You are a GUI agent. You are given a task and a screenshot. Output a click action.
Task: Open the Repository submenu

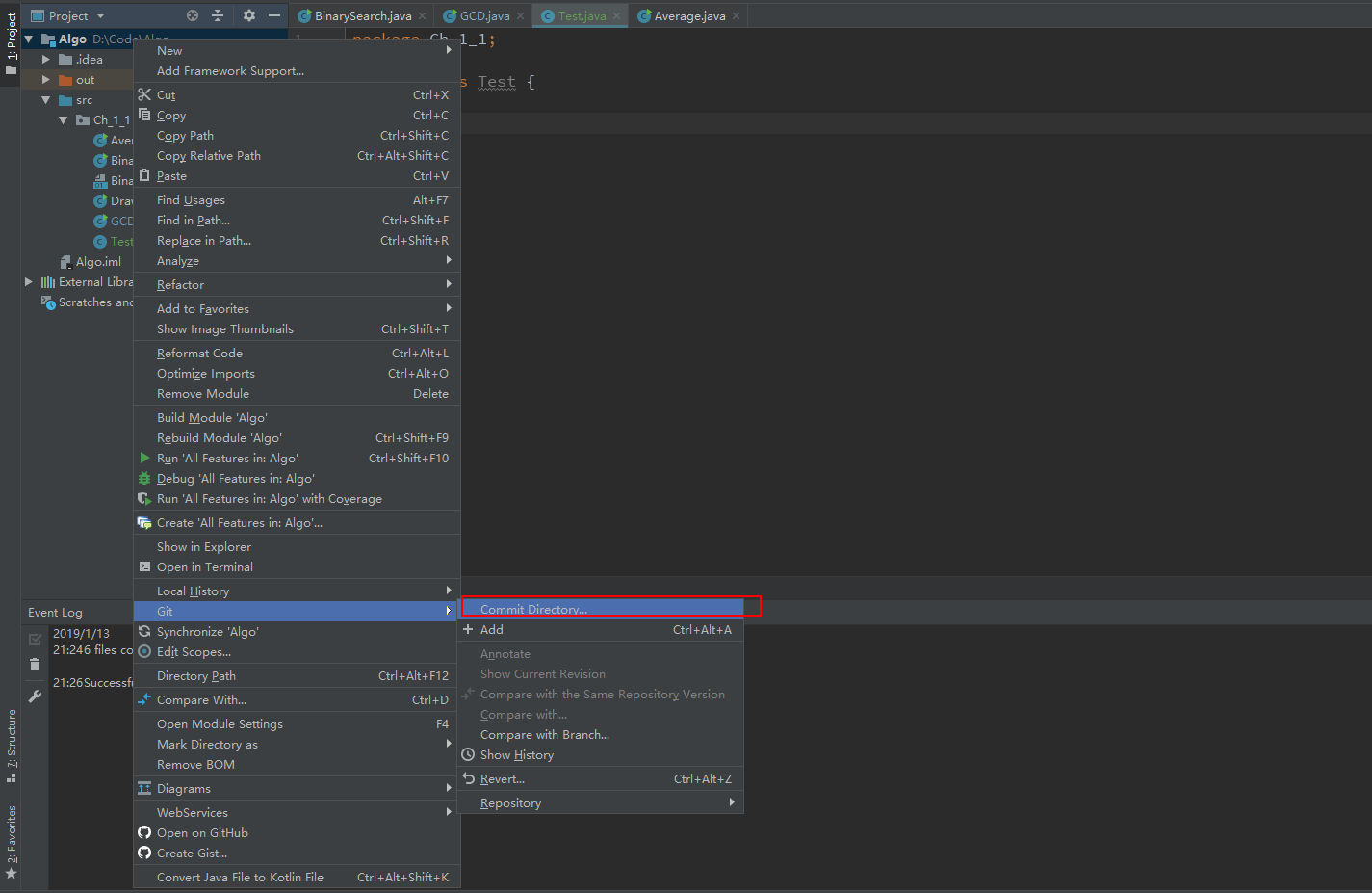coord(510,803)
